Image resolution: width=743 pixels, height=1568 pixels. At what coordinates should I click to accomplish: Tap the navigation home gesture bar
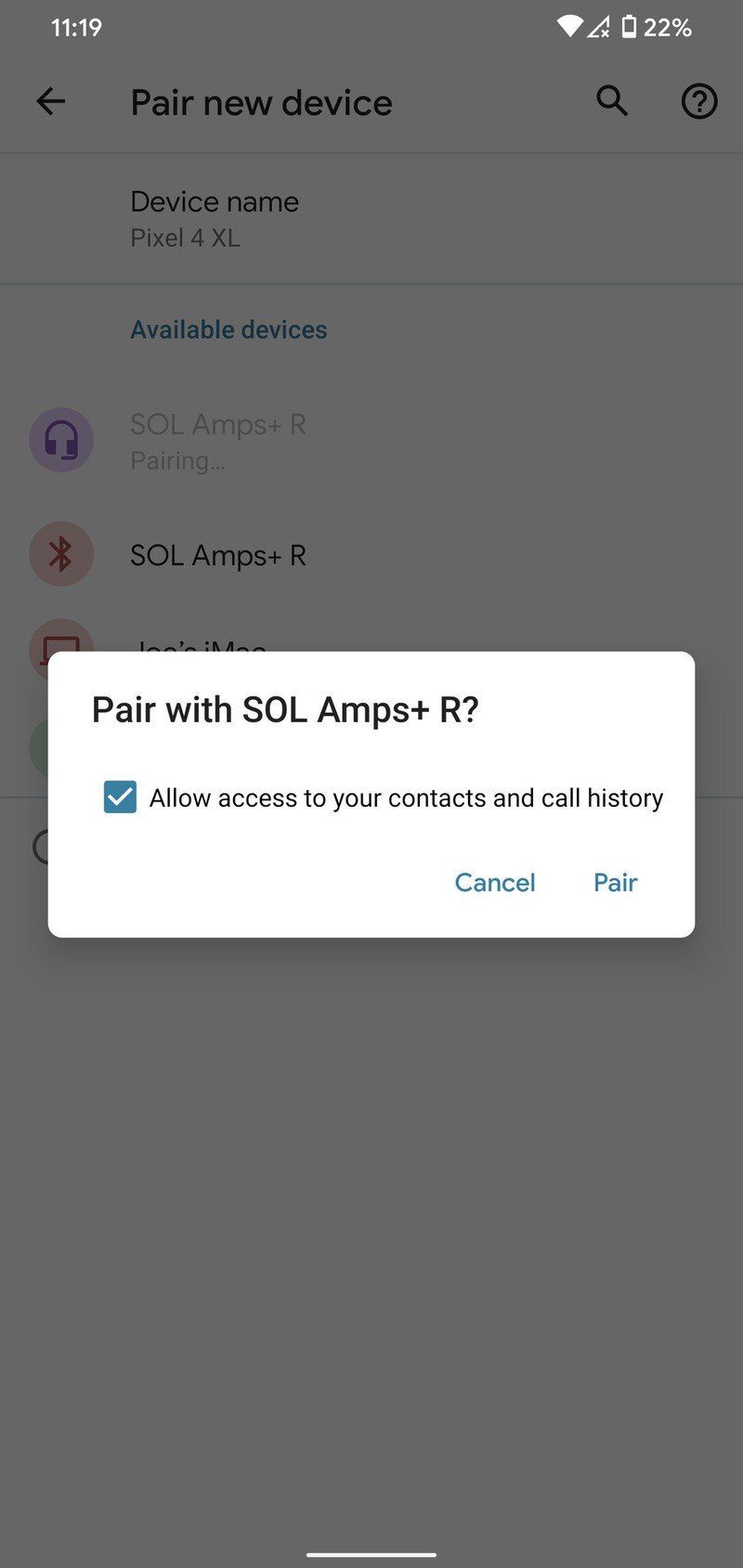pos(371,1554)
